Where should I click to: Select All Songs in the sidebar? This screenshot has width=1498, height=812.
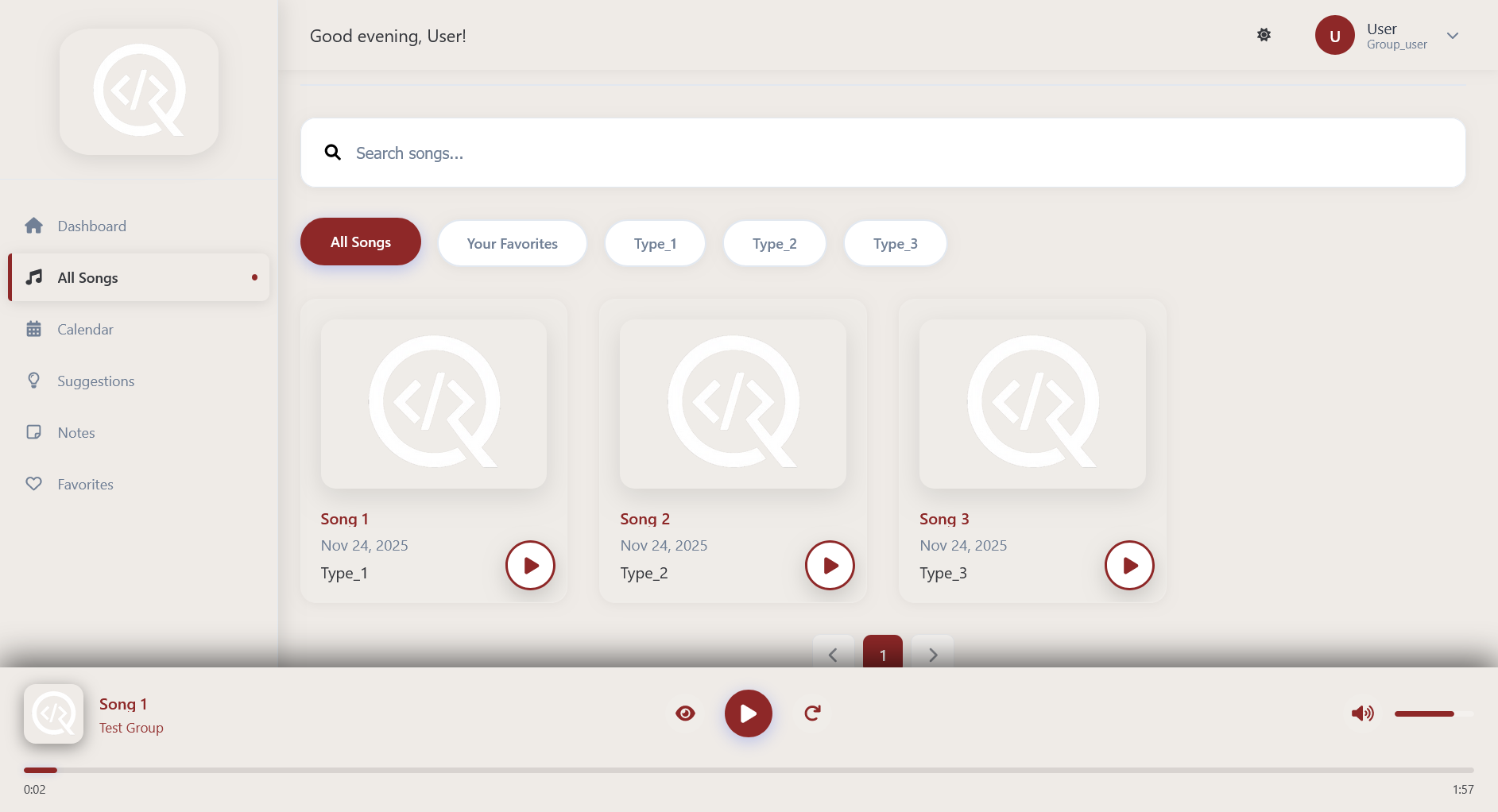point(87,277)
